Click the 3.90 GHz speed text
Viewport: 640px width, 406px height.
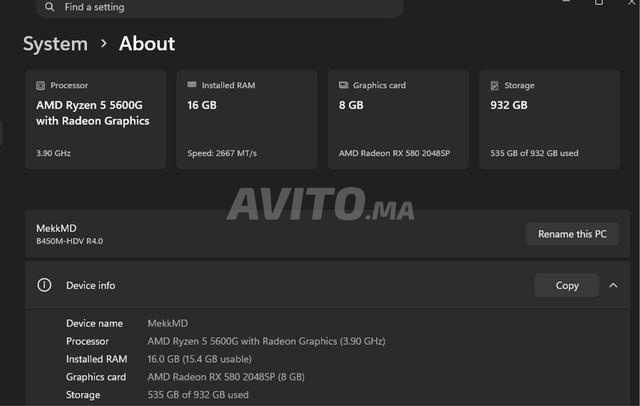53,153
